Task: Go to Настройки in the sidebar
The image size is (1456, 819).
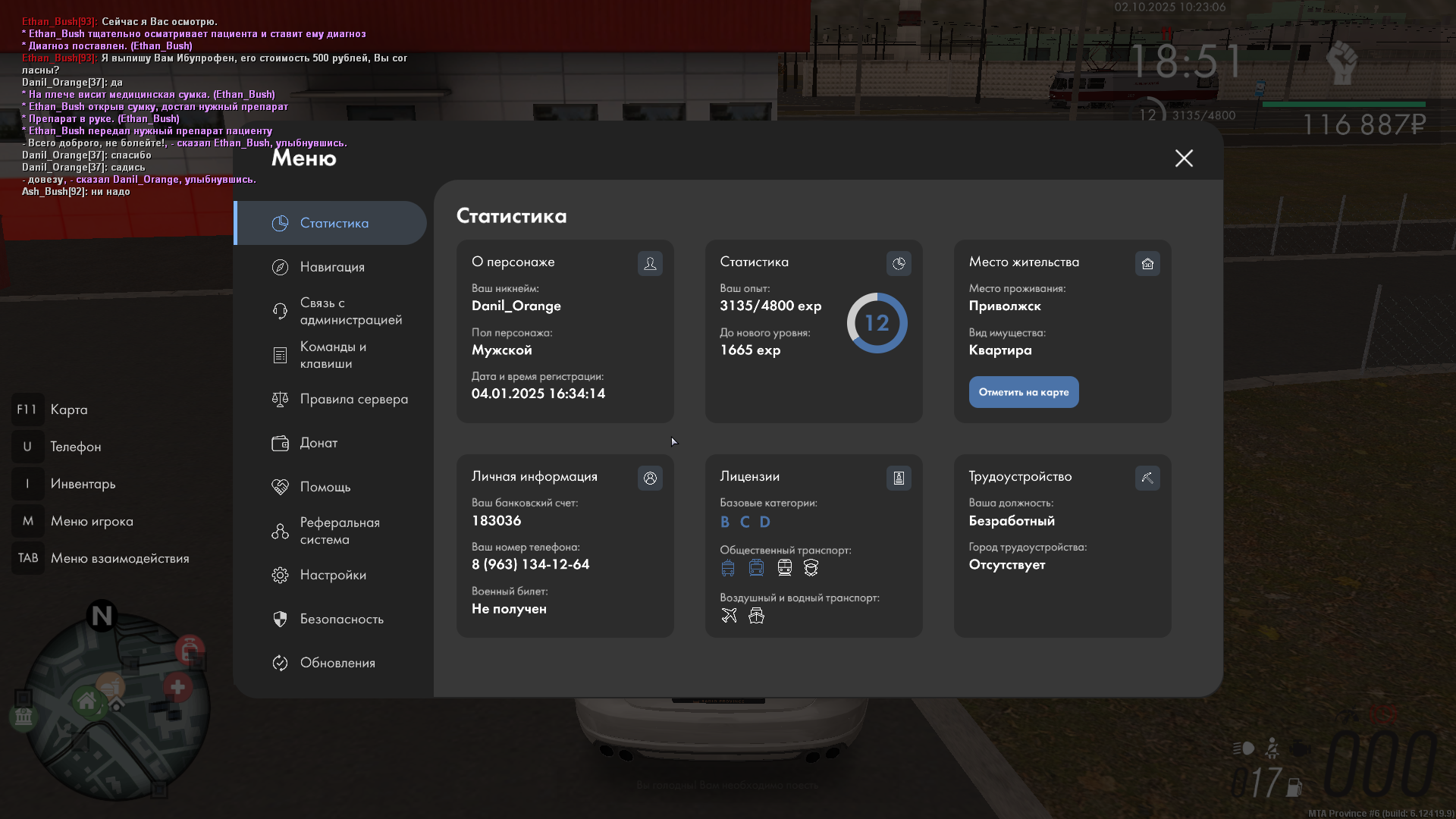Action: (x=333, y=575)
